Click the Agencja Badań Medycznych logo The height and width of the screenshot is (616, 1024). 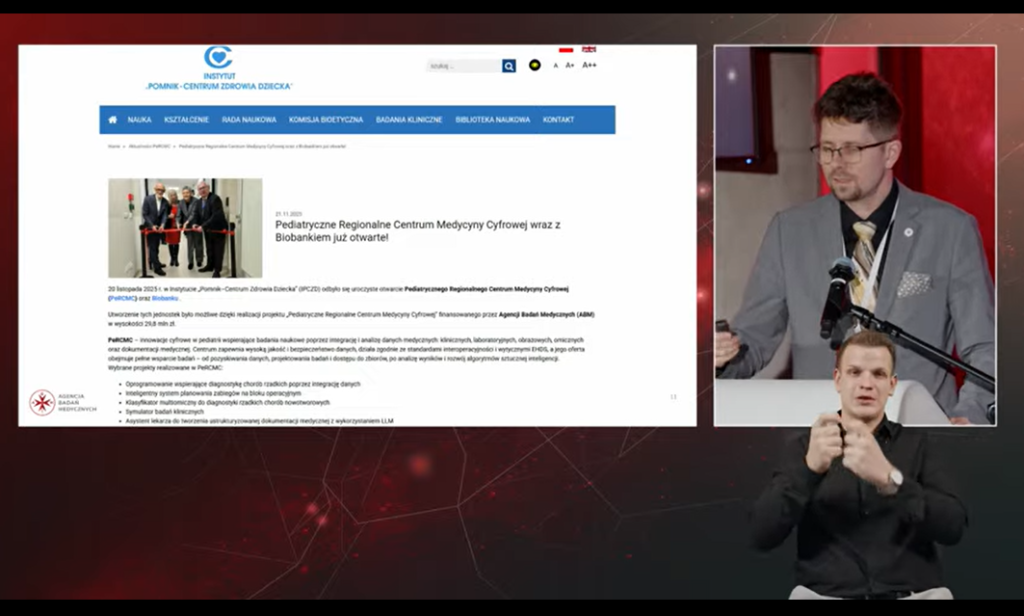pyautogui.click(x=42, y=402)
